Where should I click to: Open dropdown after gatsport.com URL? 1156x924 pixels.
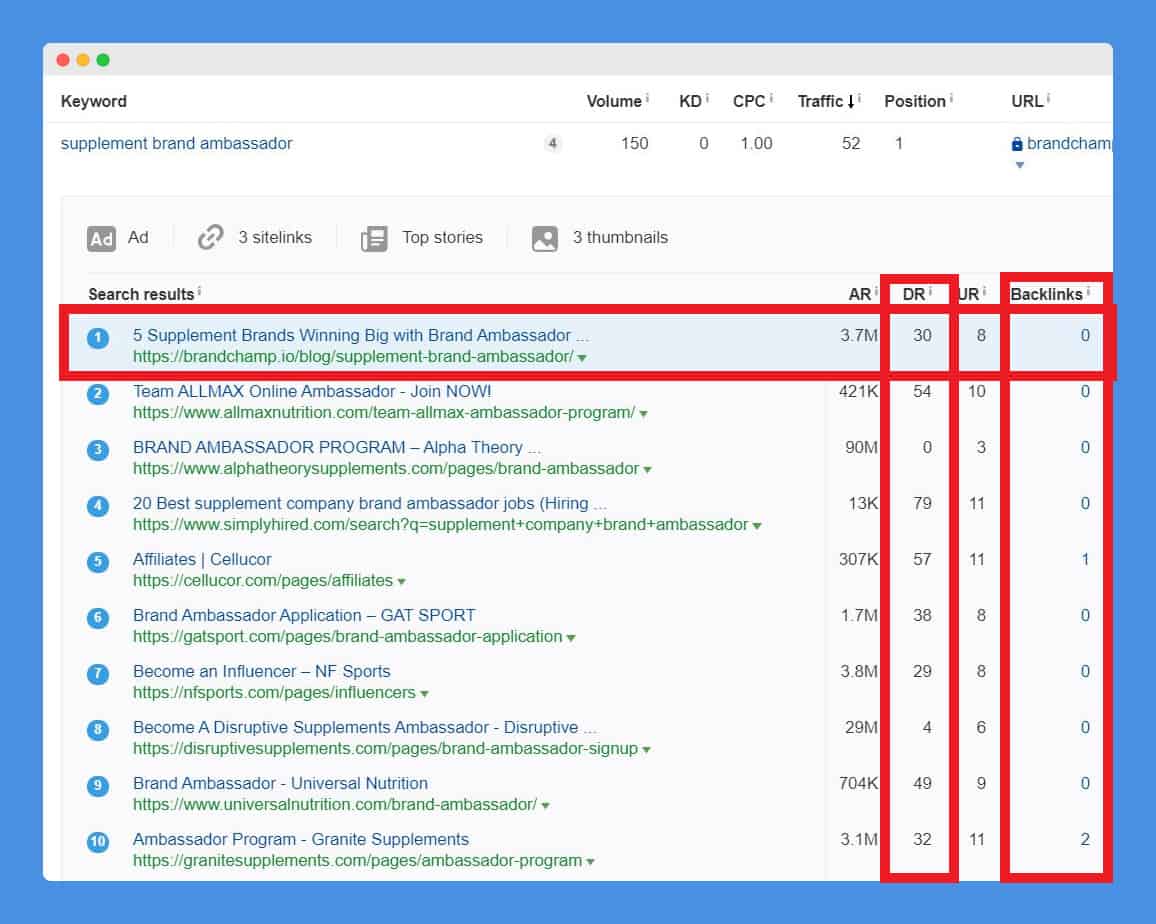[571, 639]
